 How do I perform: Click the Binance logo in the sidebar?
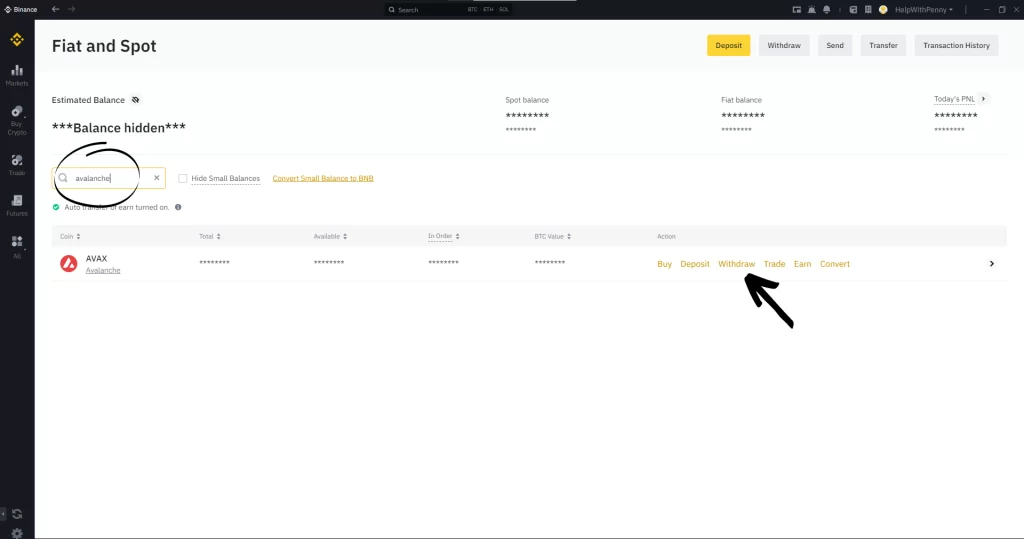[17, 40]
